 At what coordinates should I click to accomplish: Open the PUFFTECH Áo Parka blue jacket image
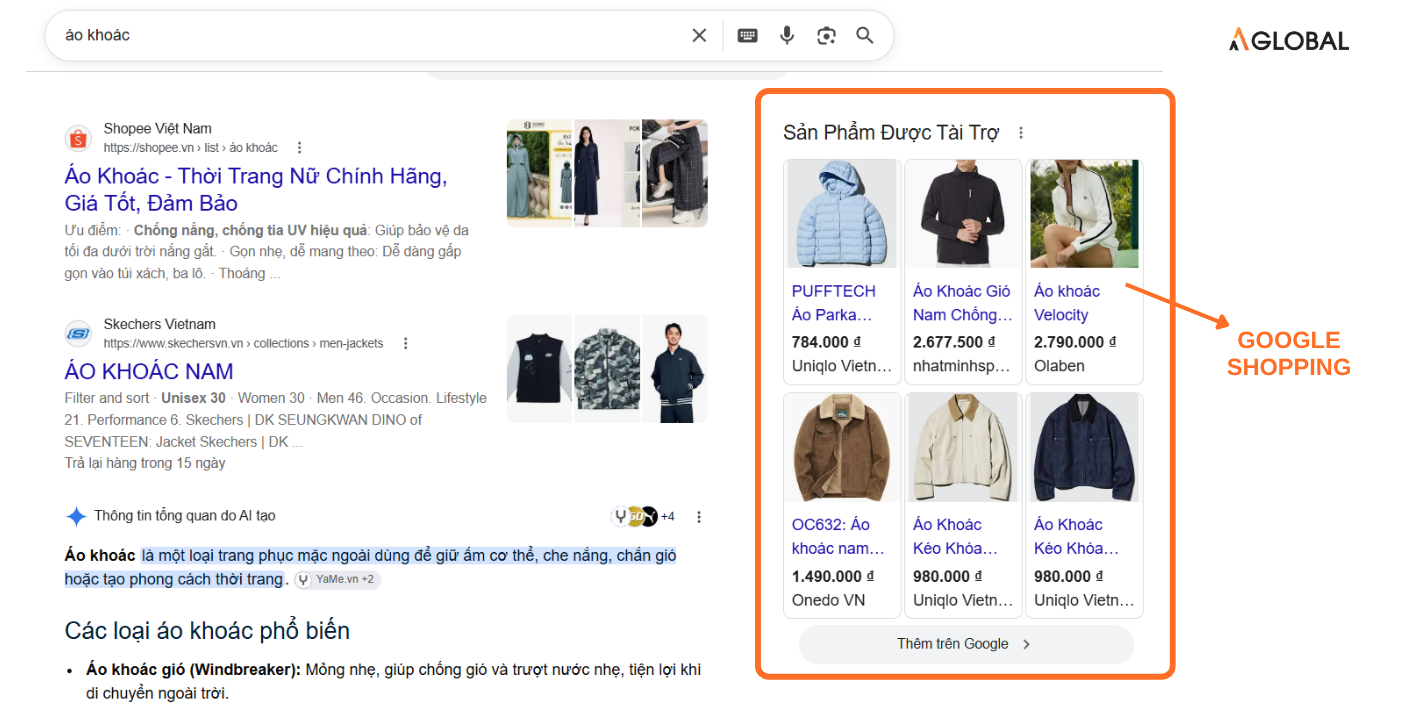pyautogui.click(x=842, y=214)
